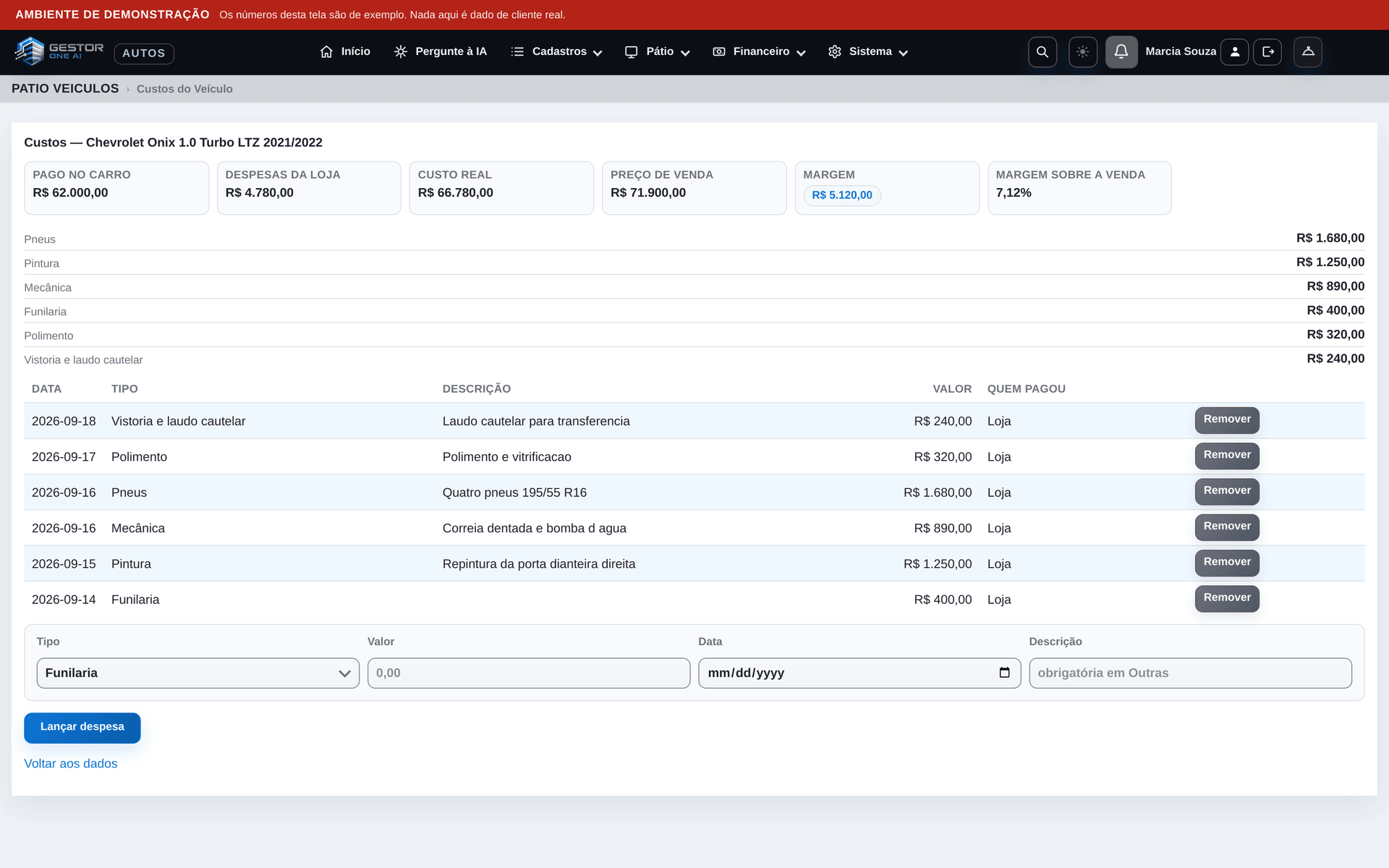Viewport: 1389px width, 868px height.
Task: Click the MARGEM SOBRE A VENDA value 7,12%
Action: point(1014,193)
